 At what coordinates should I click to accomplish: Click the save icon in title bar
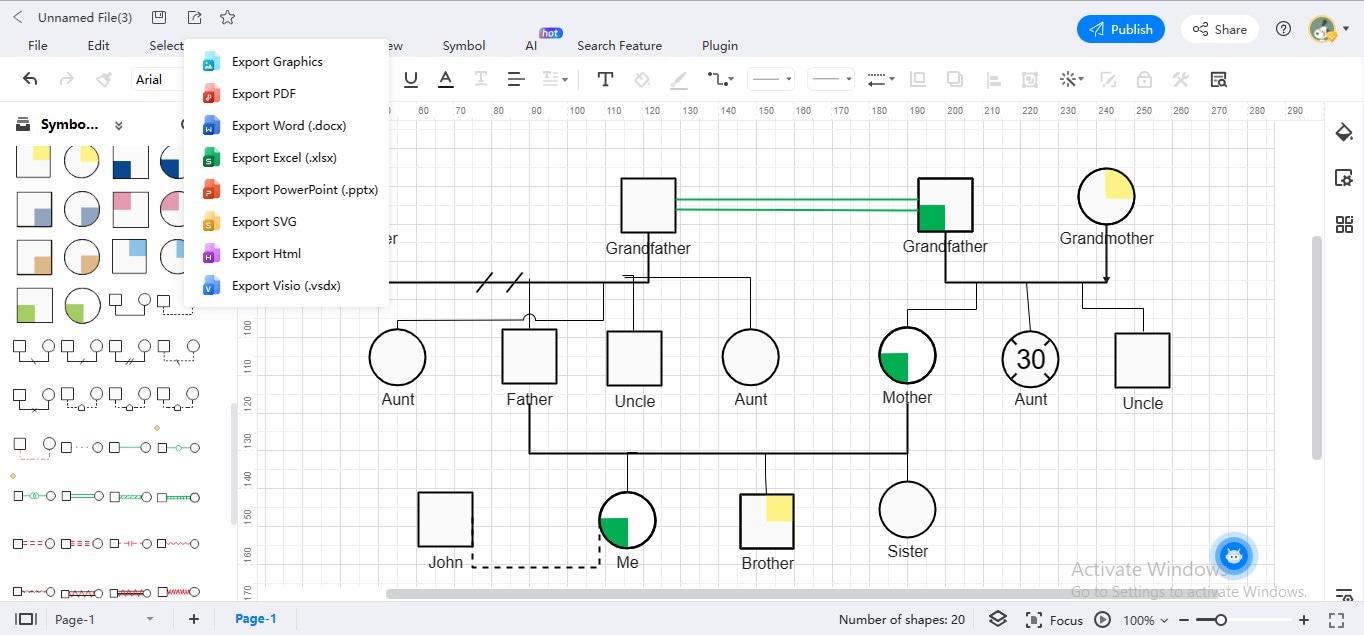pyautogui.click(x=159, y=17)
